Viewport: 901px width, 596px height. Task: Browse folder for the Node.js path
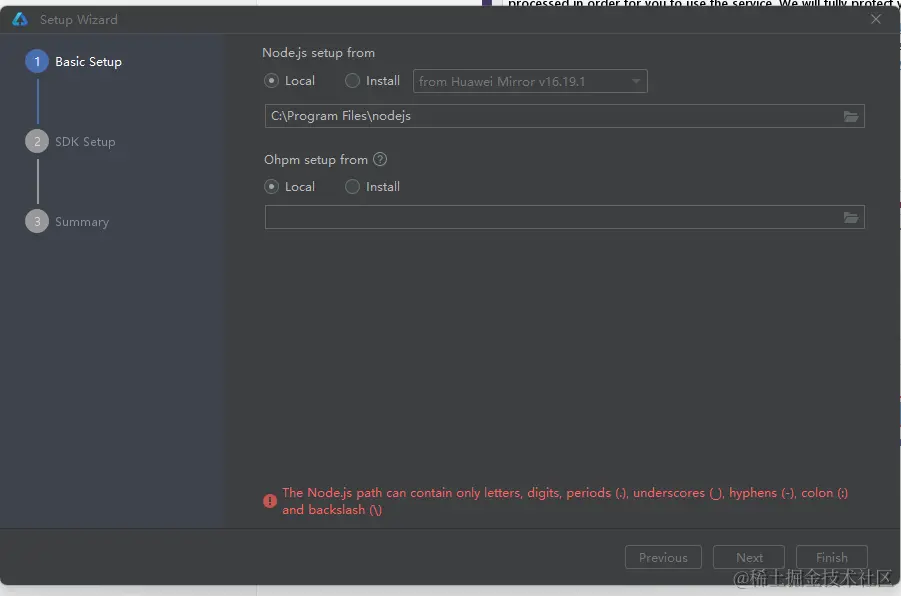[x=851, y=117]
